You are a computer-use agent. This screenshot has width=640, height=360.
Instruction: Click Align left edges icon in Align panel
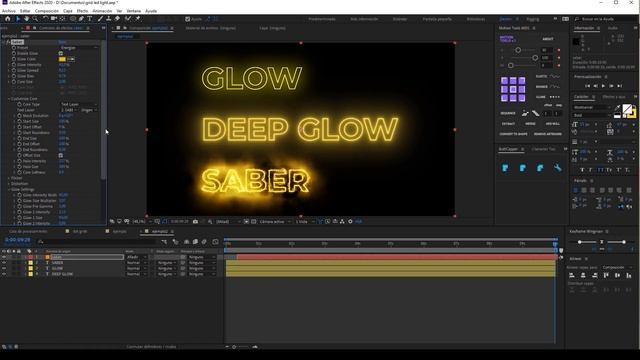(x=572, y=276)
